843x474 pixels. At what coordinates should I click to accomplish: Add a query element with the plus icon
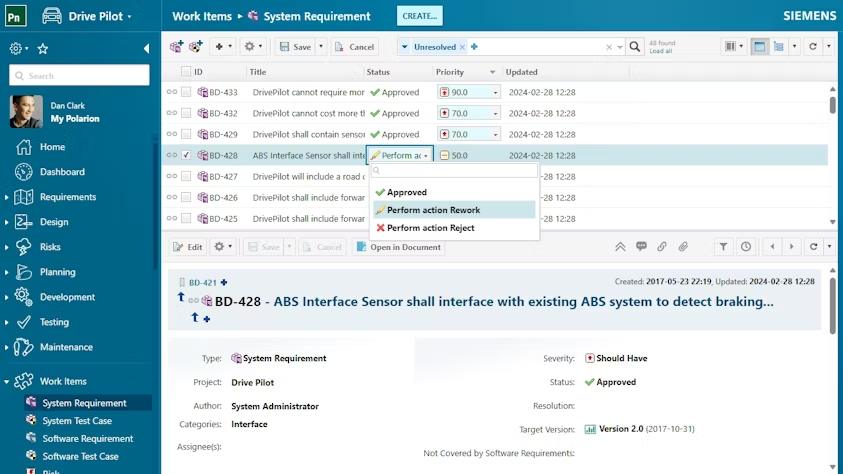point(474,47)
